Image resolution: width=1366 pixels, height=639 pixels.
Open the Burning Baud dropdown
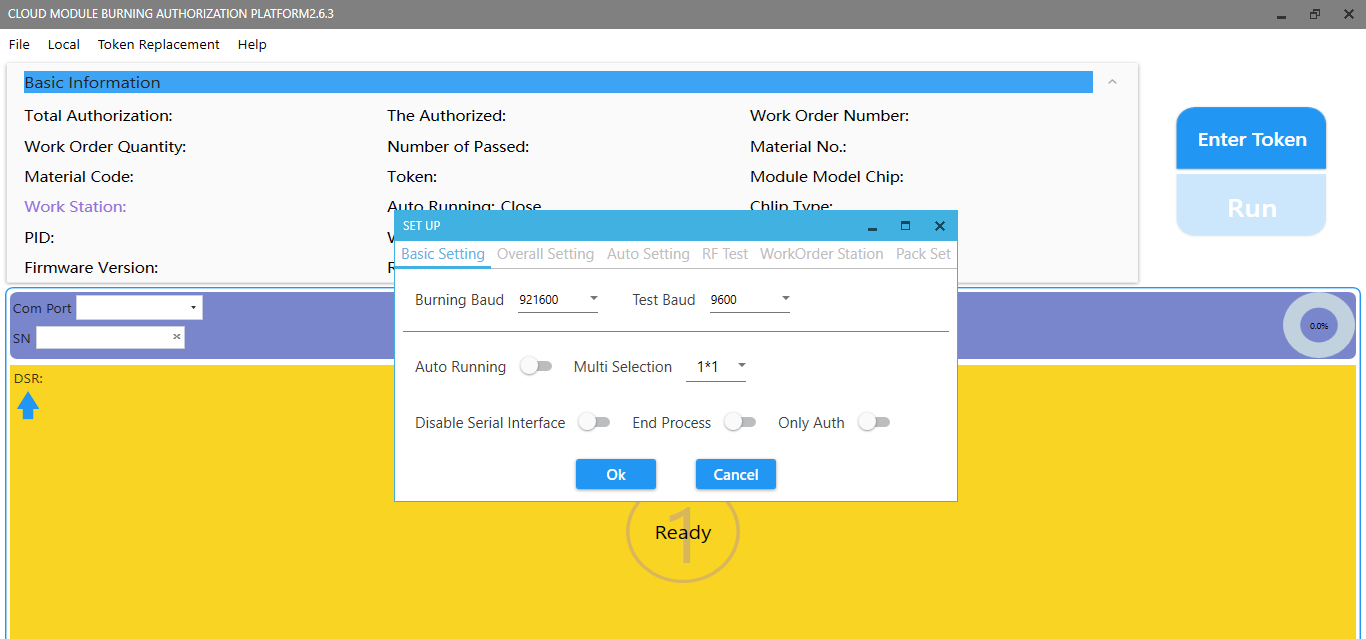(558, 299)
